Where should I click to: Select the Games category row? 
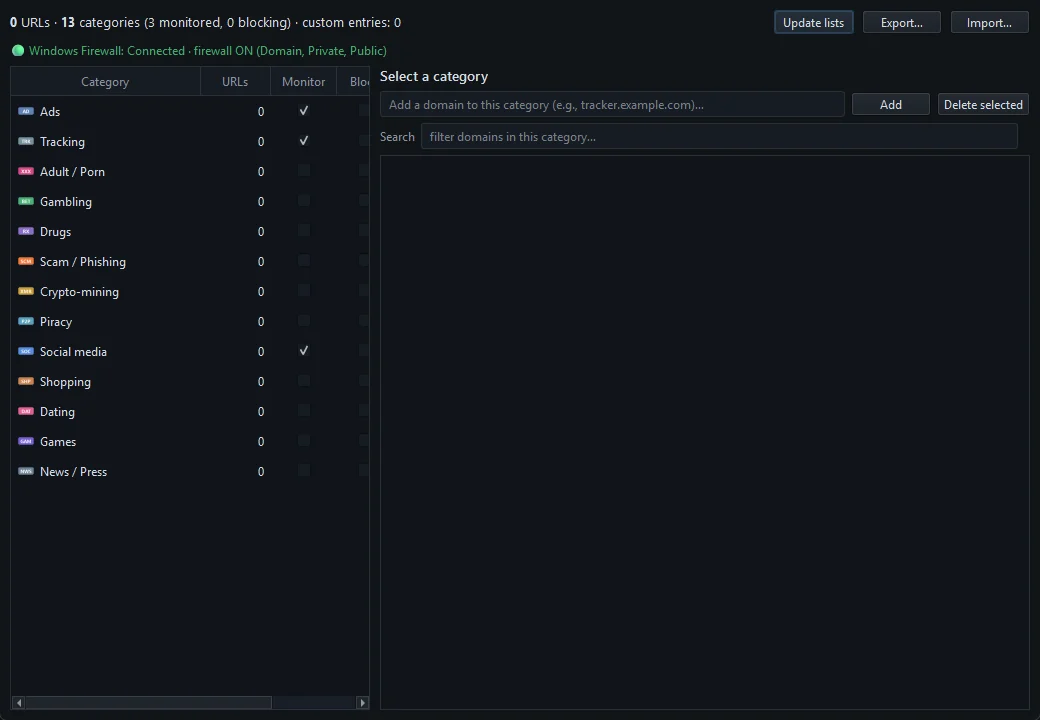click(190, 441)
